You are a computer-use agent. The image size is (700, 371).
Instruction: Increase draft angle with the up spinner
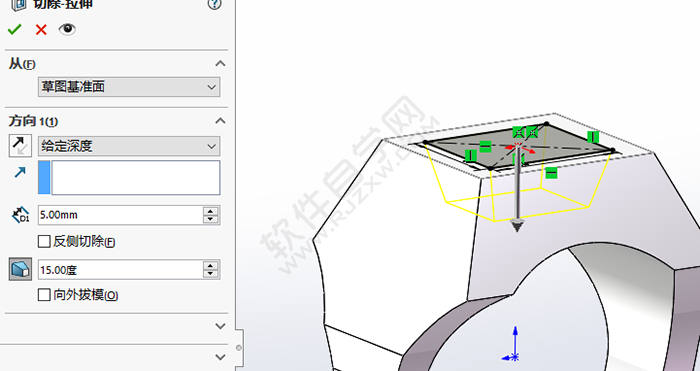pyautogui.click(x=210, y=266)
